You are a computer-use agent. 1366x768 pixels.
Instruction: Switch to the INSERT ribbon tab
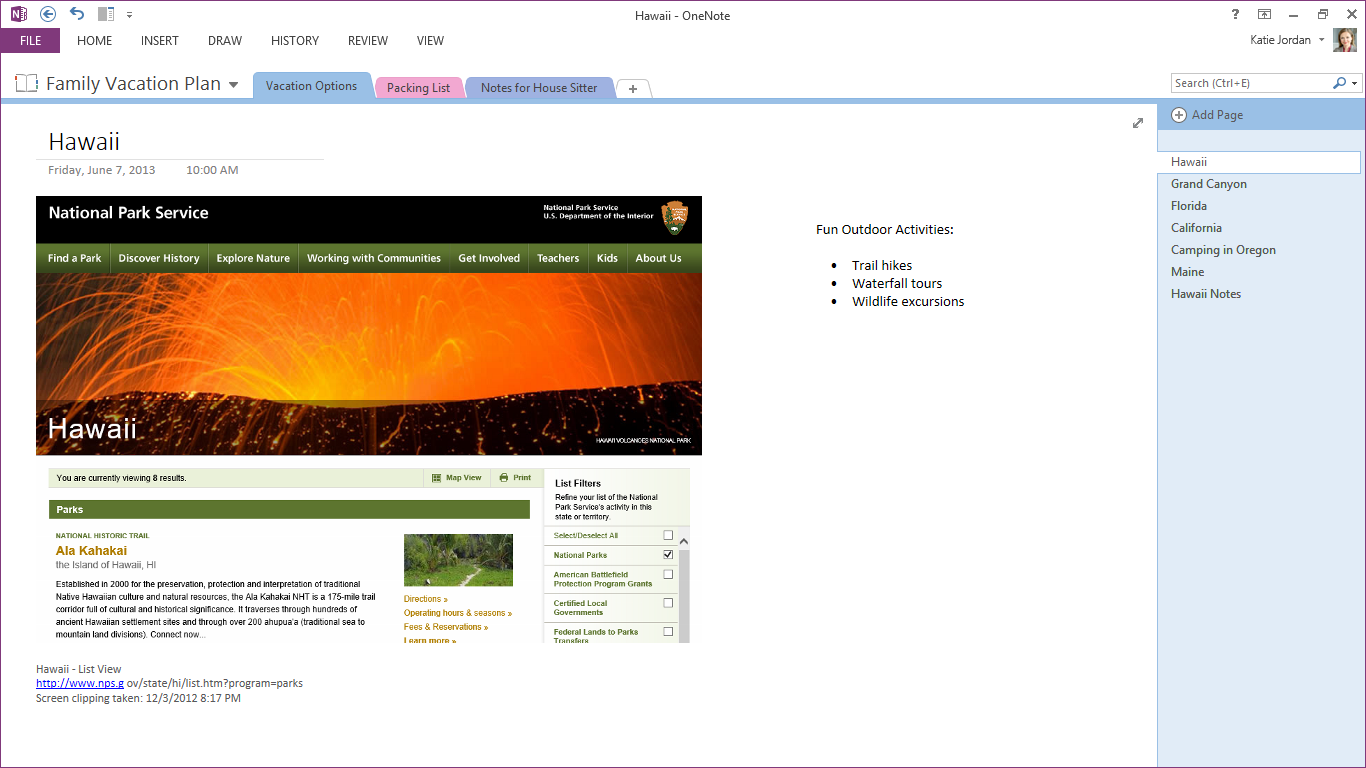pyautogui.click(x=160, y=41)
